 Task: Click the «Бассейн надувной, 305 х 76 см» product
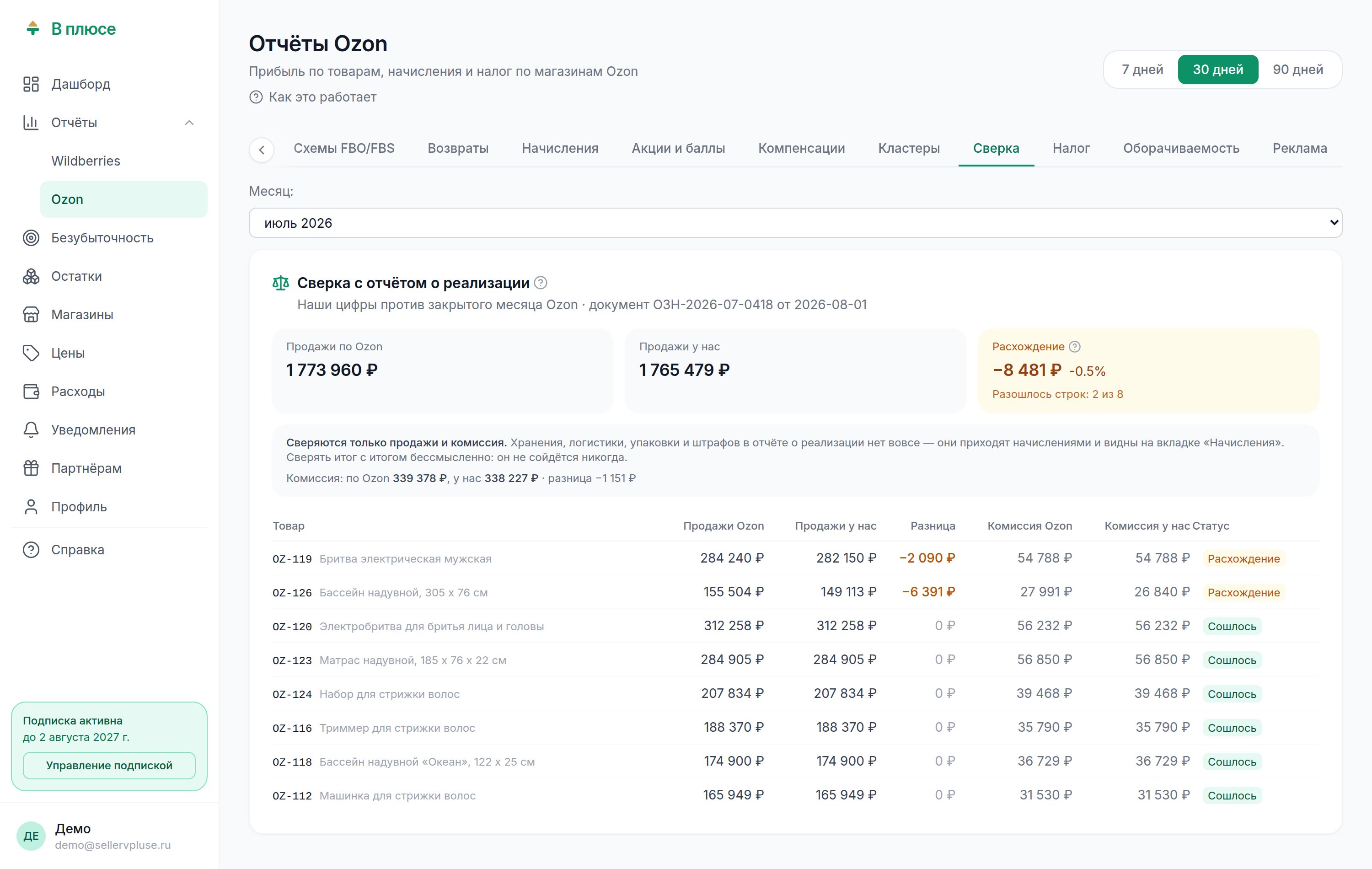pos(403,593)
